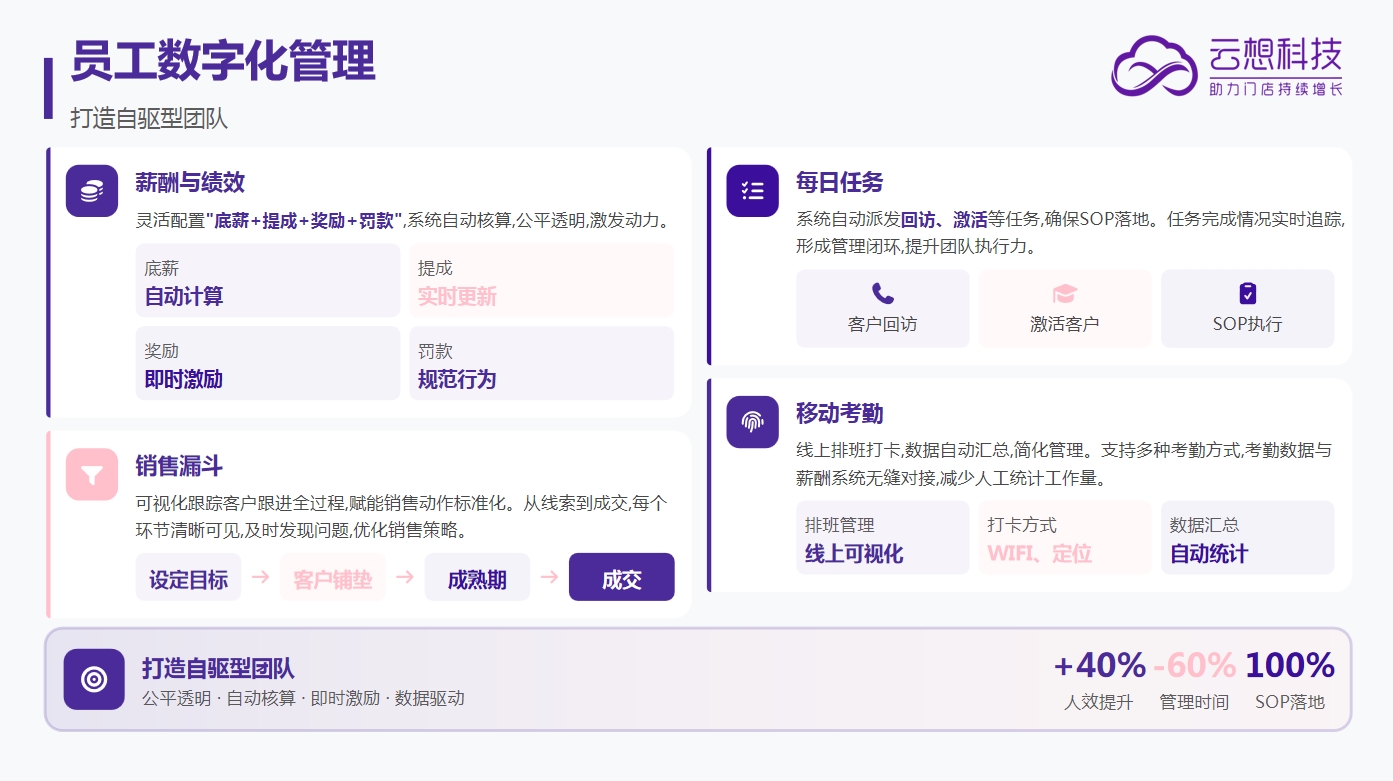This screenshot has height=781, width=1393.
Task: Click the checklist icon beside 每日任务
Action: [x=752, y=191]
